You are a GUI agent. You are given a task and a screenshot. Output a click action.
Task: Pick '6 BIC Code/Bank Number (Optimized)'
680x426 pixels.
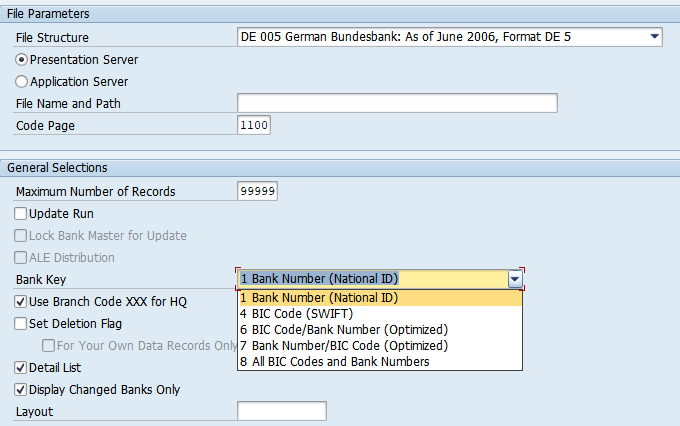pos(379,330)
